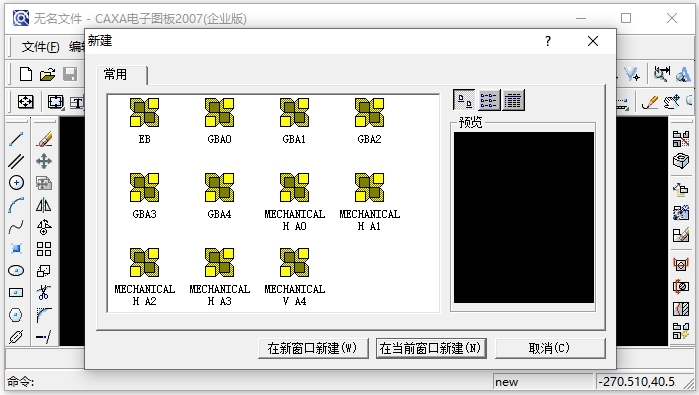Close the 新建 dialog
This screenshot has width=699, height=395.
[593, 41]
